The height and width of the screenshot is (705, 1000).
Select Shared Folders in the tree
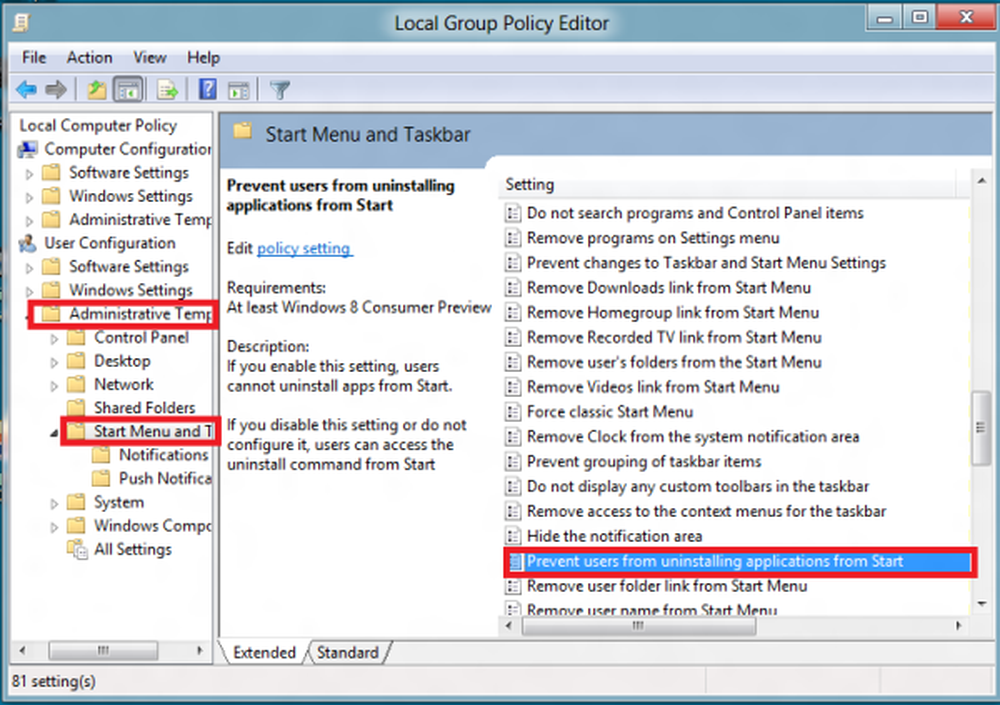[x=144, y=408]
